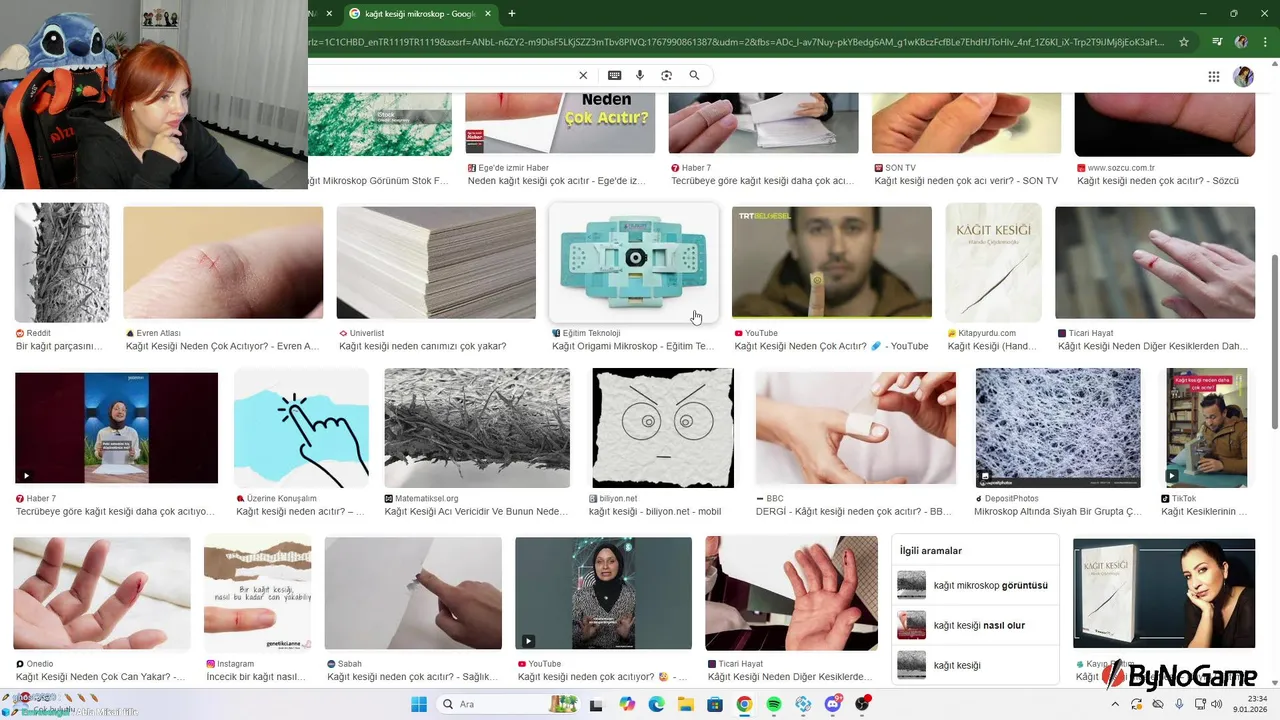This screenshot has width=1280, height=720.
Task: Open 'Kağıt Kesiği Neden Çok Can Yakar?' Onedio link
Action: (100, 677)
